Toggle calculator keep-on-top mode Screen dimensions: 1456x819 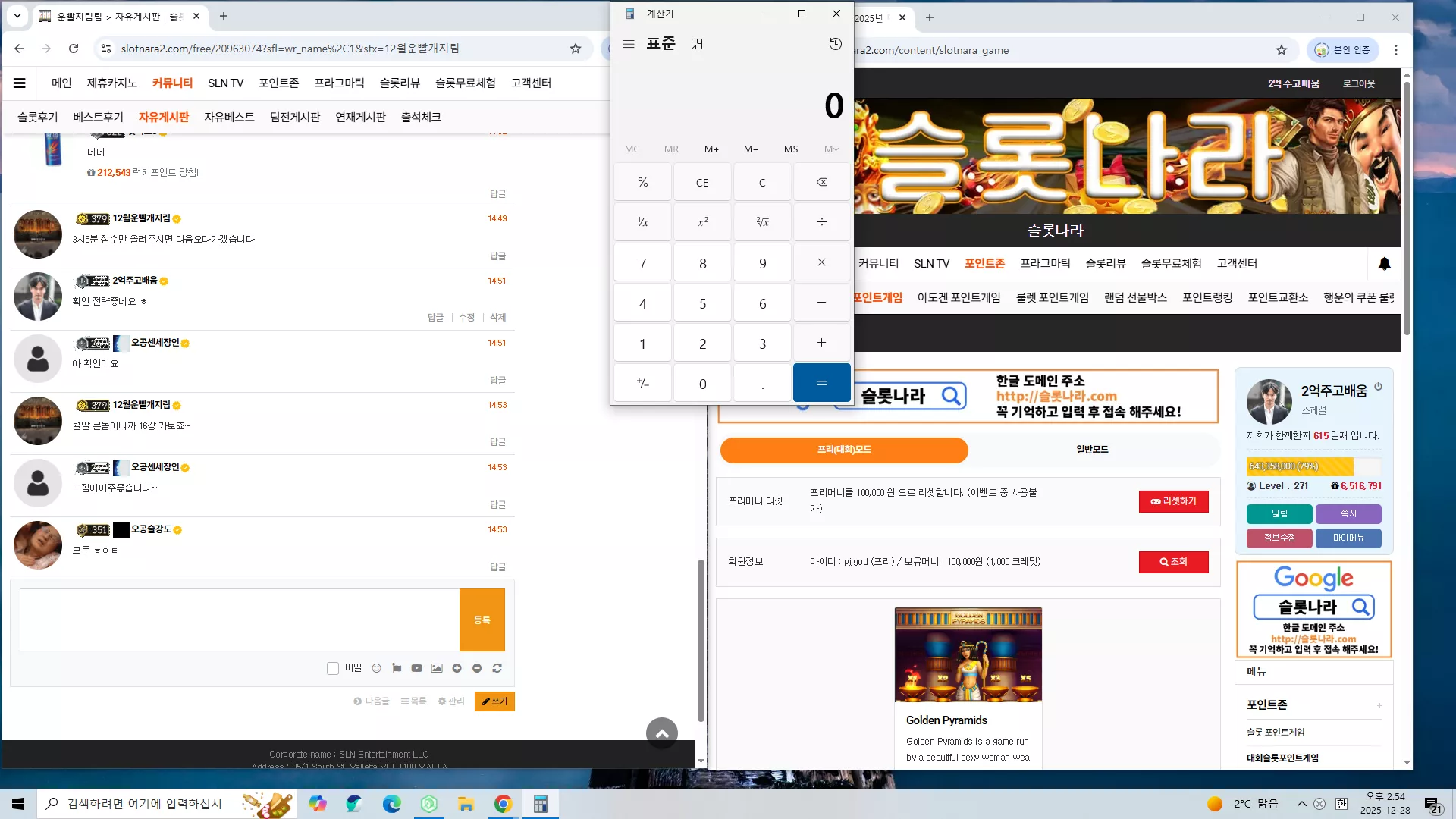click(697, 44)
